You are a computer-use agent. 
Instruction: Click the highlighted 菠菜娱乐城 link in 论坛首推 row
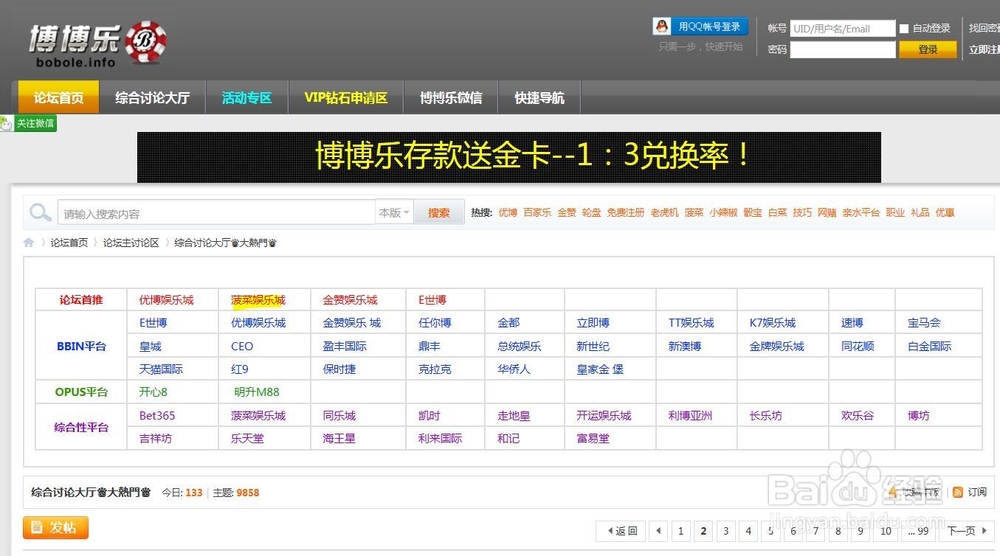[x=258, y=300]
